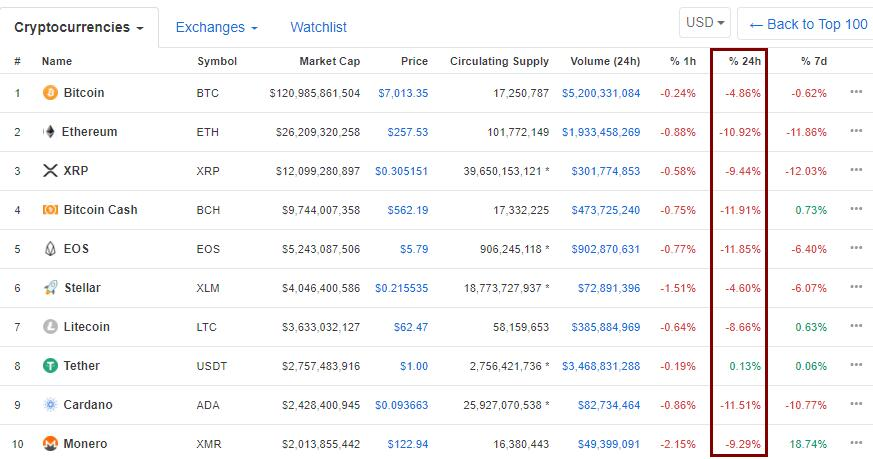Click the XRP cross logo icon

[x=50, y=170]
